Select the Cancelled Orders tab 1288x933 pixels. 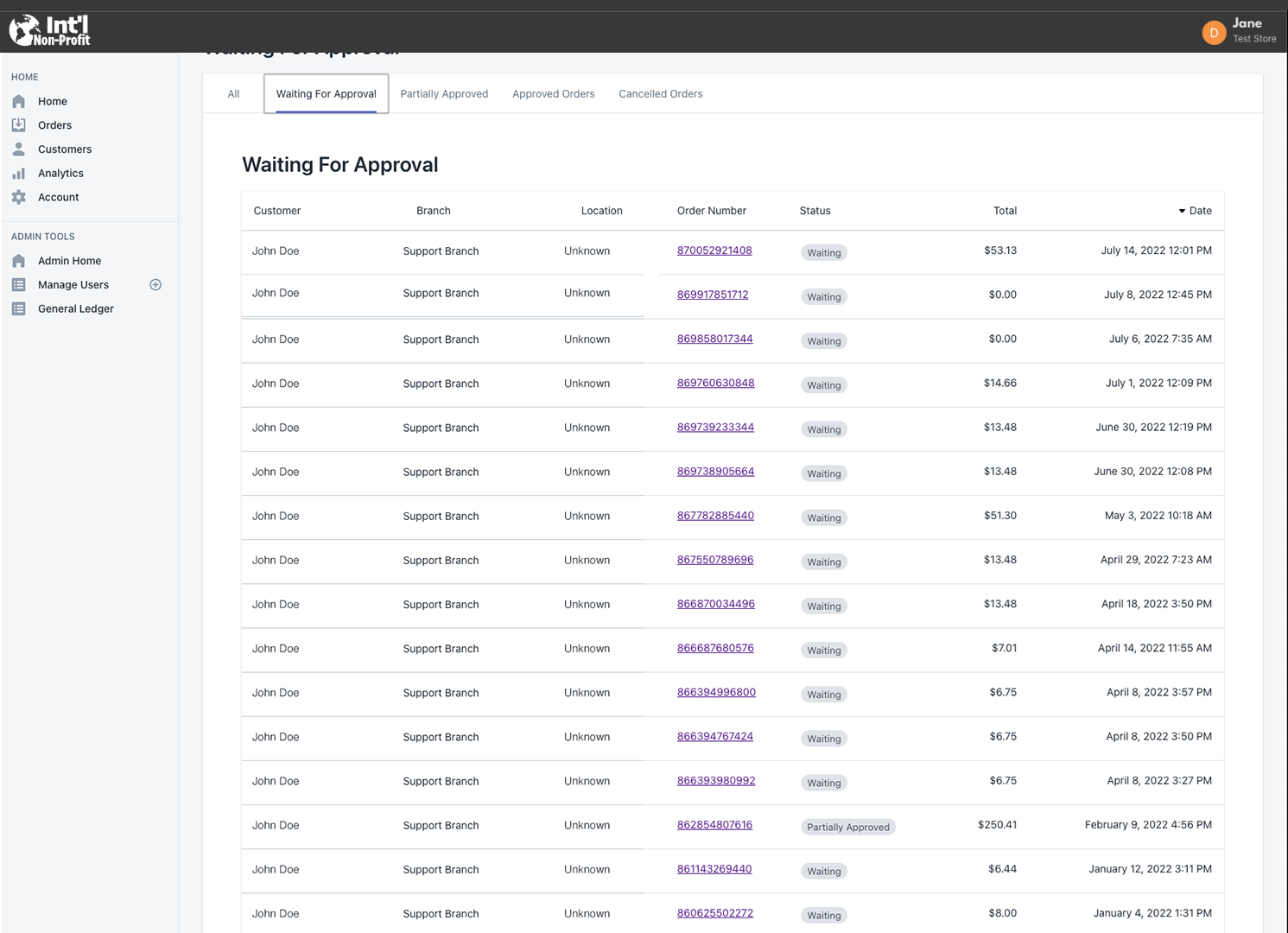(660, 94)
